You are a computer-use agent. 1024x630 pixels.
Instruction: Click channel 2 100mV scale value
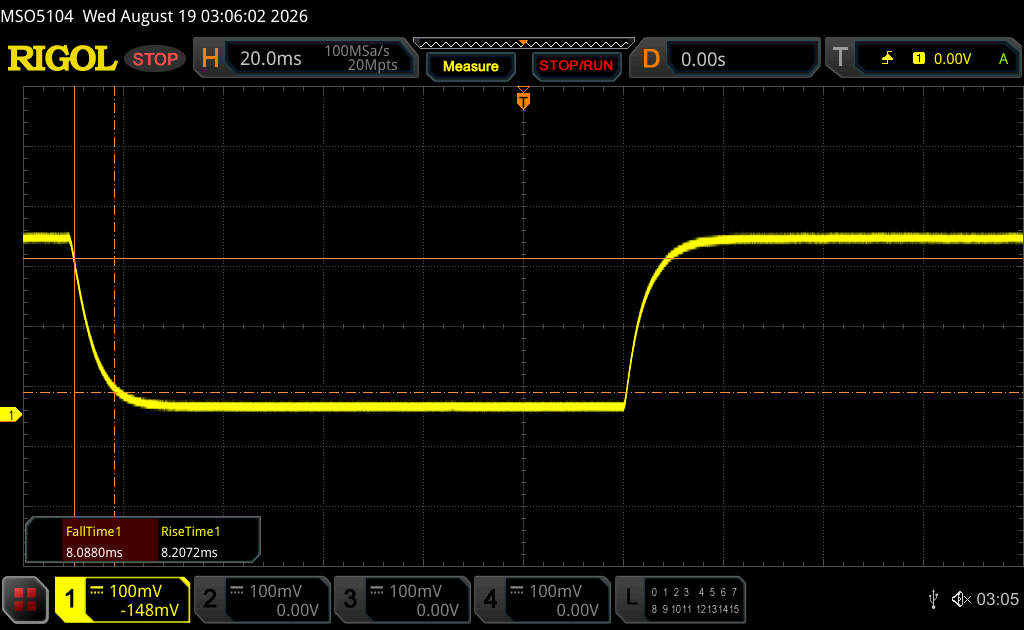coord(275,591)
